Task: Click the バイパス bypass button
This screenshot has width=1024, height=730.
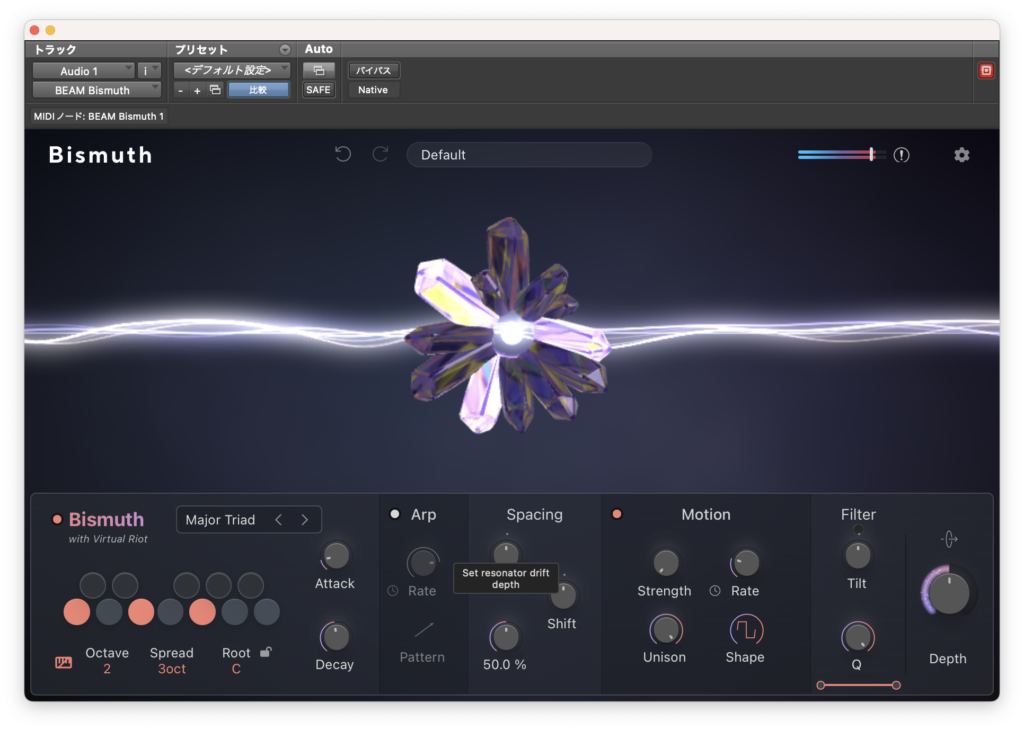Action: pyautogui.click(x=374, y=71)
